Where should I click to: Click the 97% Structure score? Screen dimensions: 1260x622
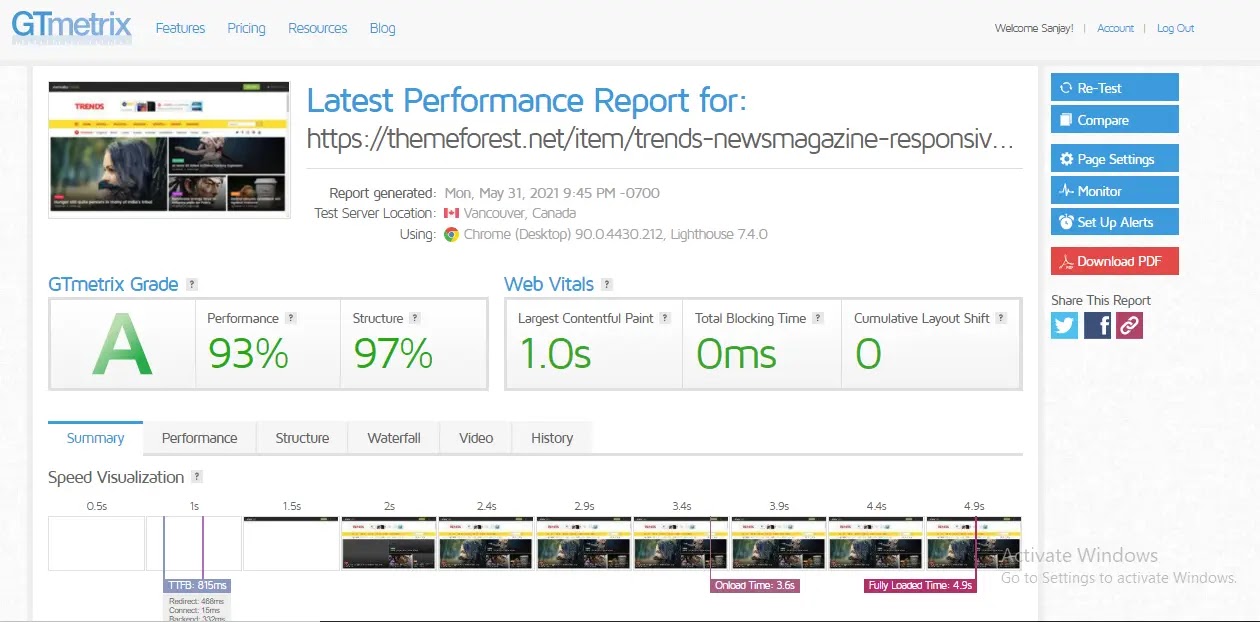[392, 354]
